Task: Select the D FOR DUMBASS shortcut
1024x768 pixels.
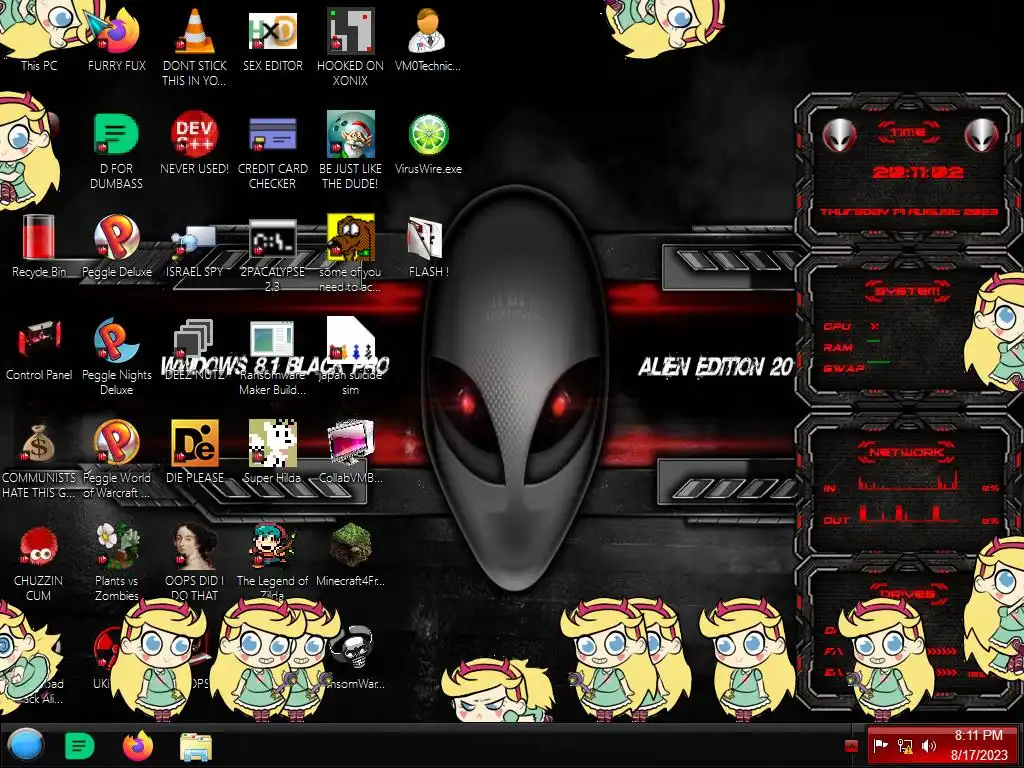Action: point(117,150)
